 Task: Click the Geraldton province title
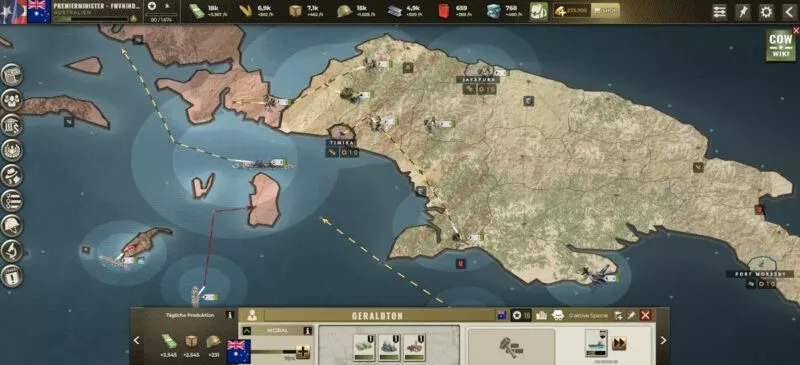377,316
